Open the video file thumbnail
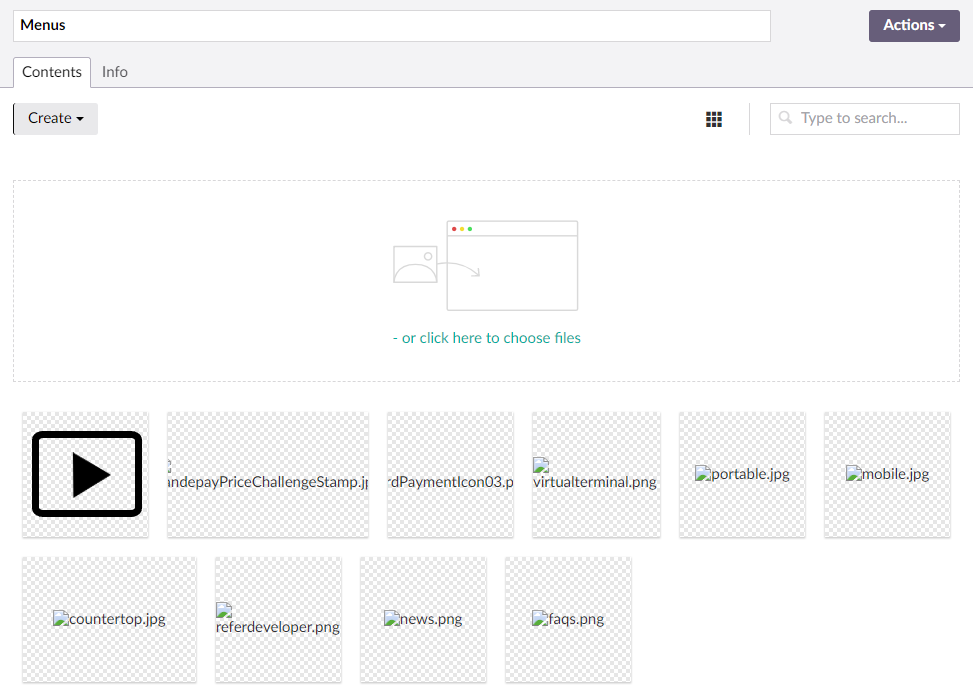This screenshot has width=973, height=698. coord(86,475)
